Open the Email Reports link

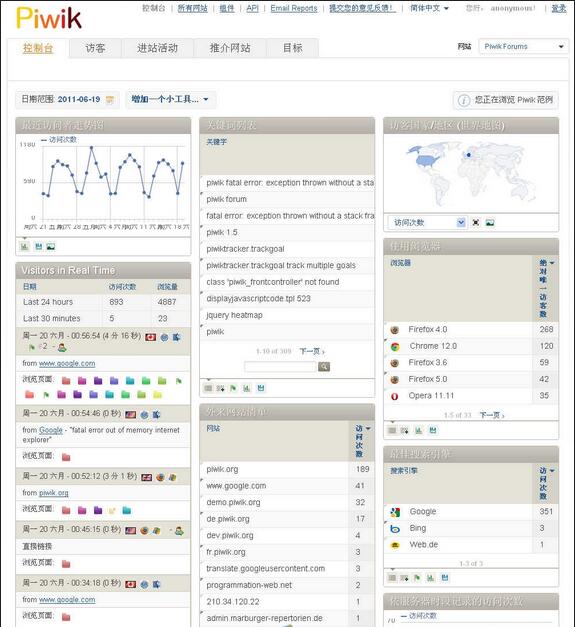294,8
